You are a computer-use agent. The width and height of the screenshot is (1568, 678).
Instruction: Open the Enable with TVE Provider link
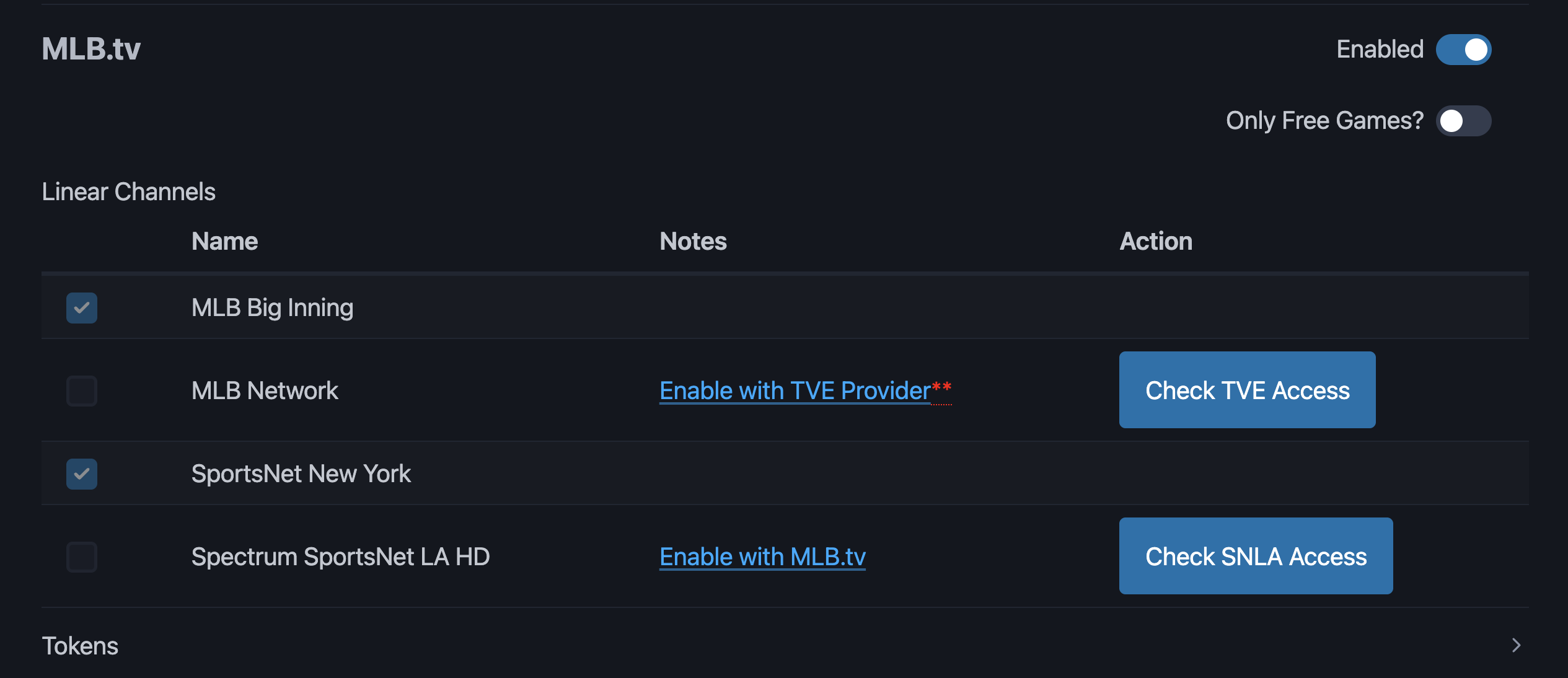click(x=795, y=391)
